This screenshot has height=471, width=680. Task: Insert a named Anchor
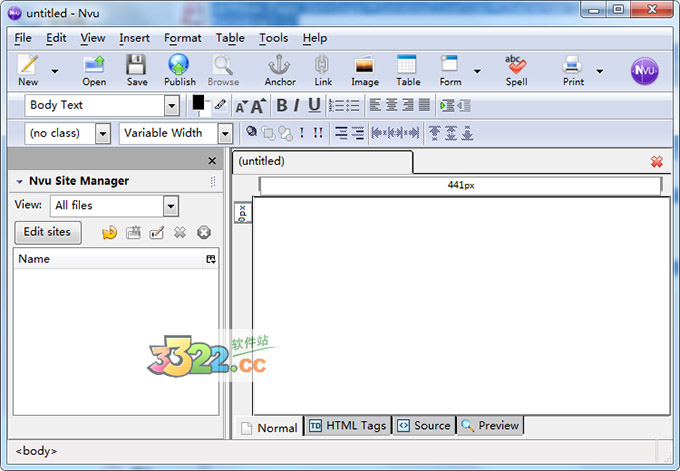pos(280,70)
